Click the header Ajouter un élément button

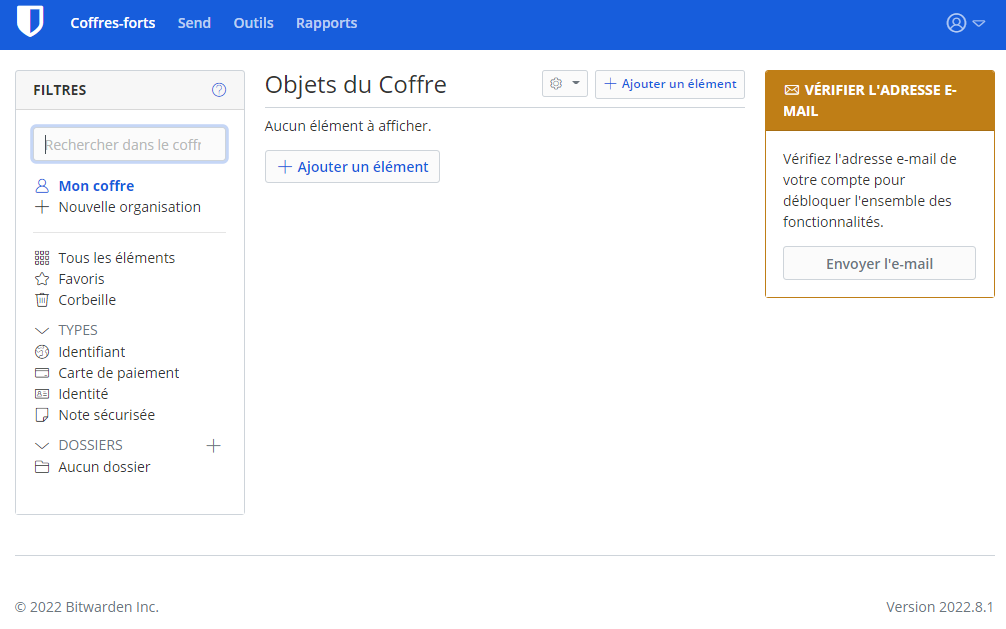tap(670, 84)
